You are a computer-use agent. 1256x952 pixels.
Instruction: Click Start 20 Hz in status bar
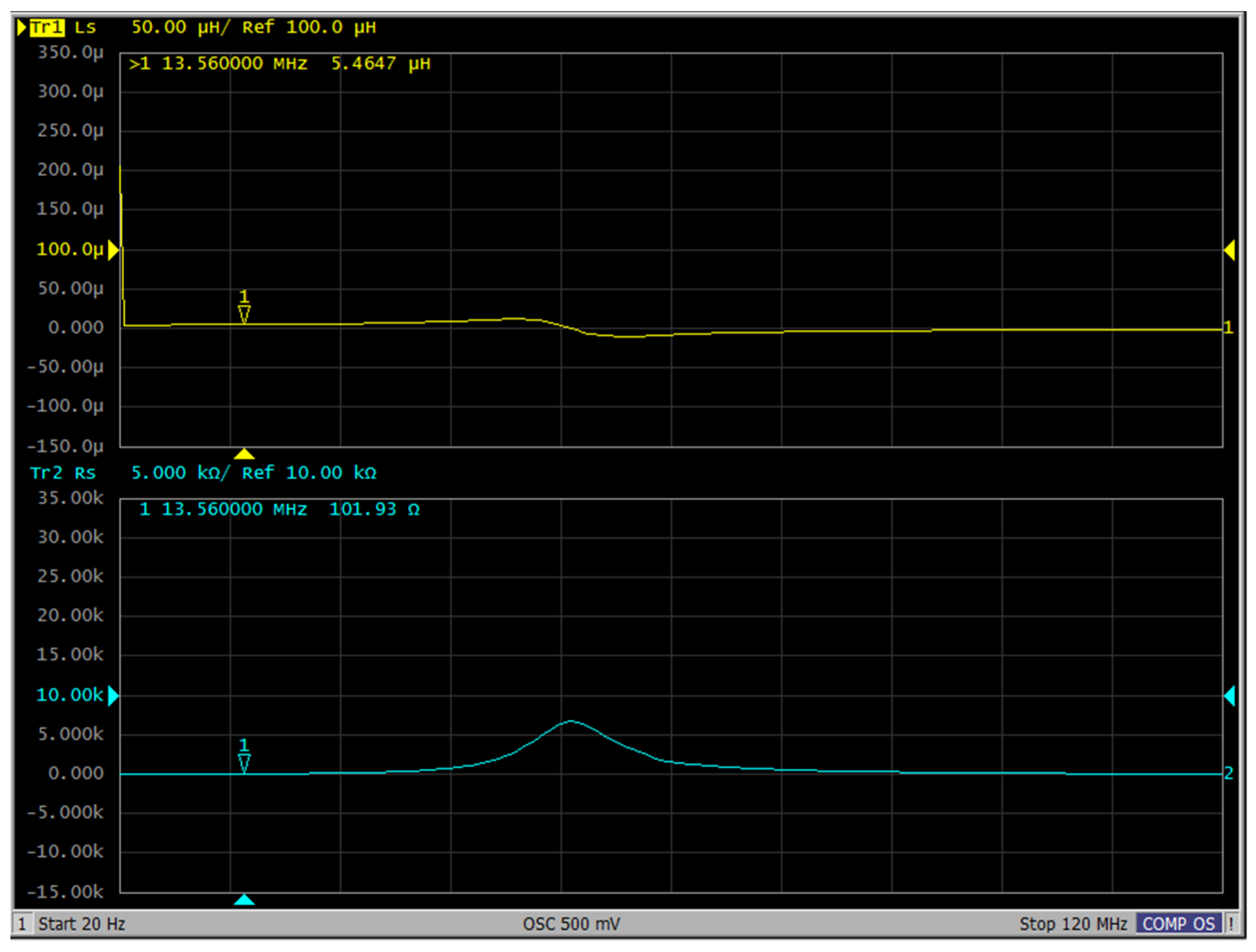click(x=81, y=924)
